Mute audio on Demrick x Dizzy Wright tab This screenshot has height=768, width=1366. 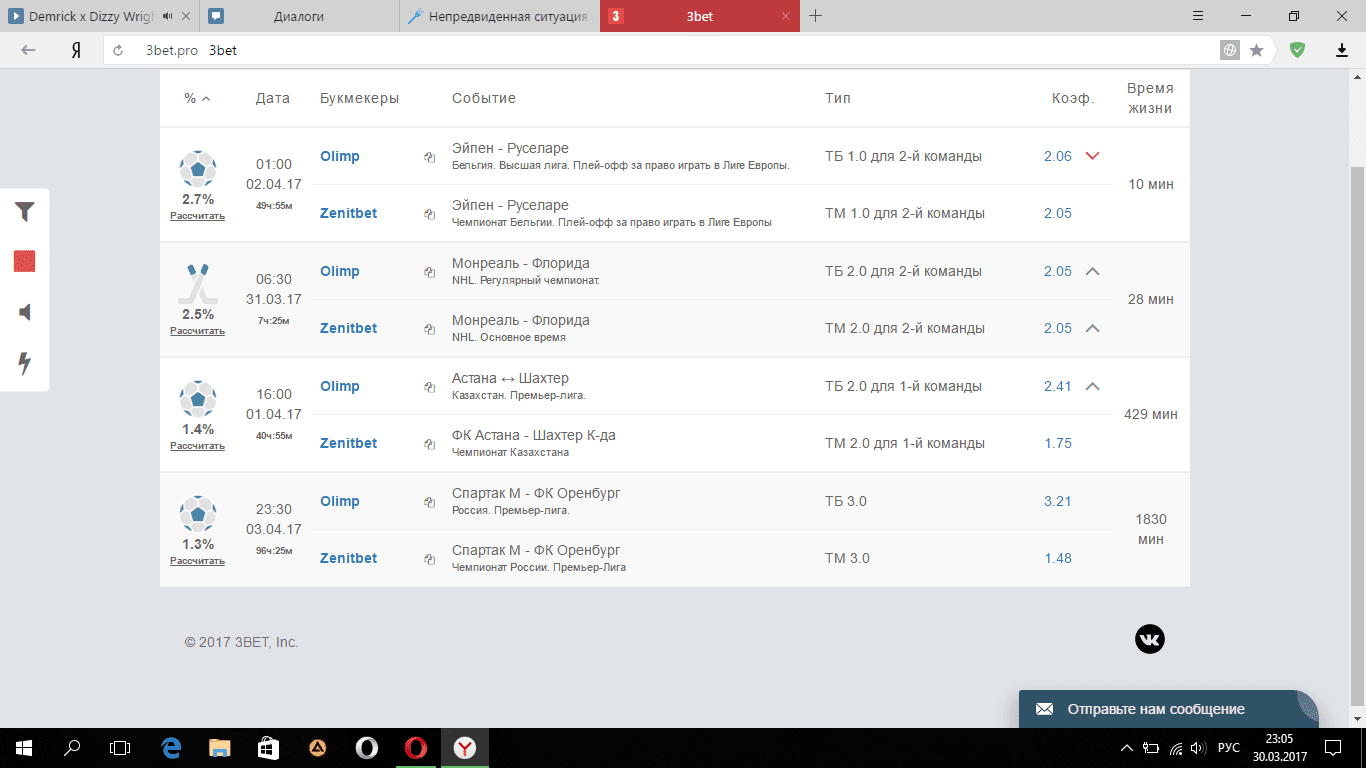point(167,16)
